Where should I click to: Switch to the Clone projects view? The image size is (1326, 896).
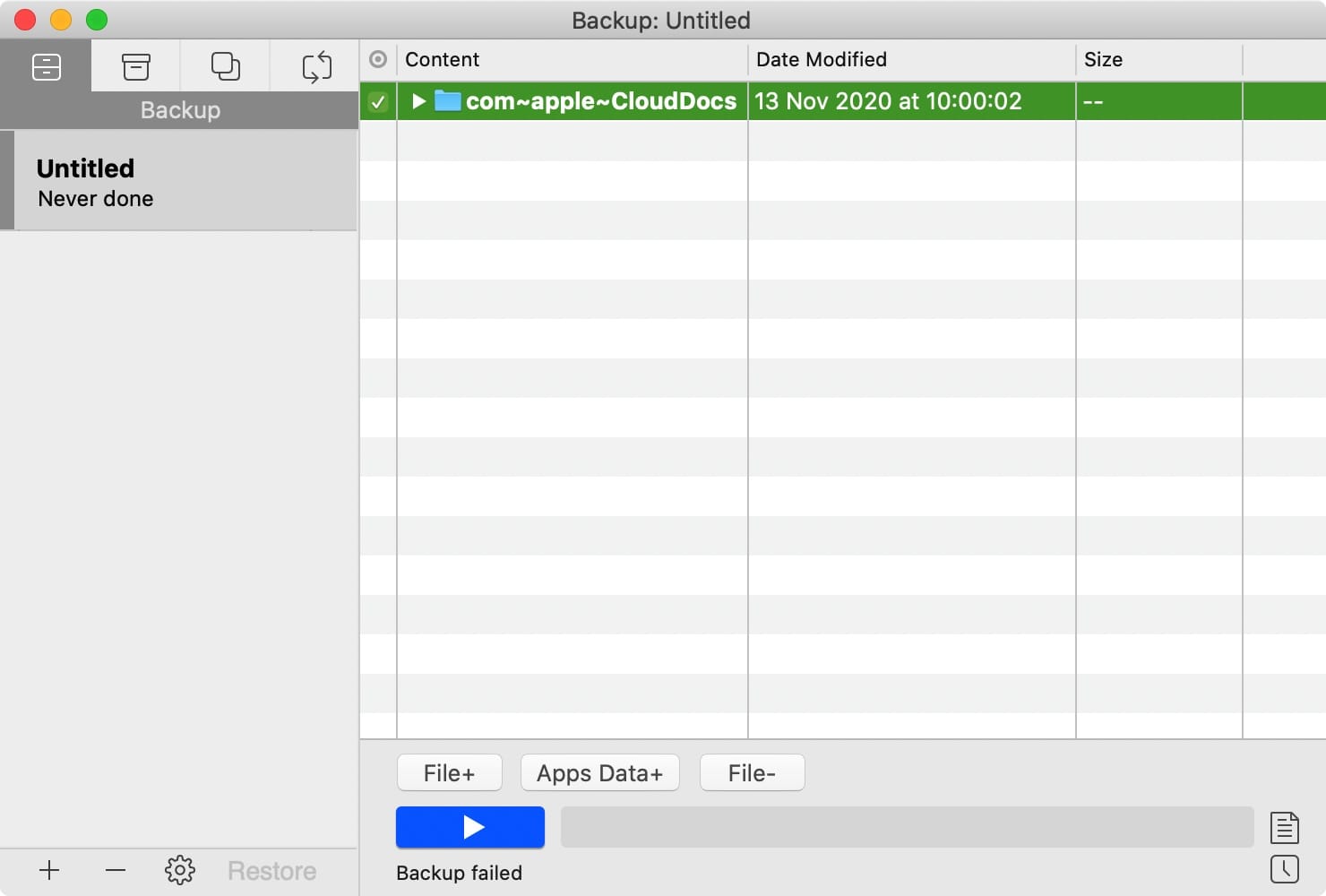click(225, 65)
